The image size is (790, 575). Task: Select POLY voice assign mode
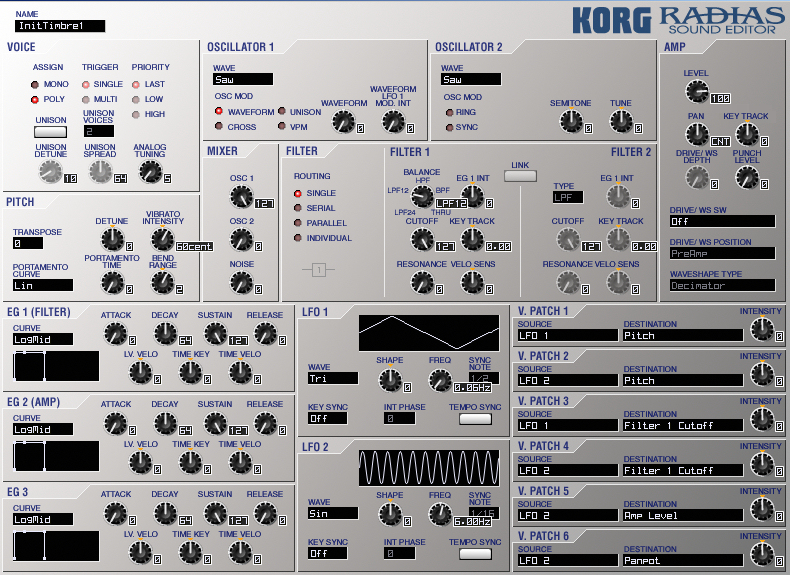coord(35,100)
